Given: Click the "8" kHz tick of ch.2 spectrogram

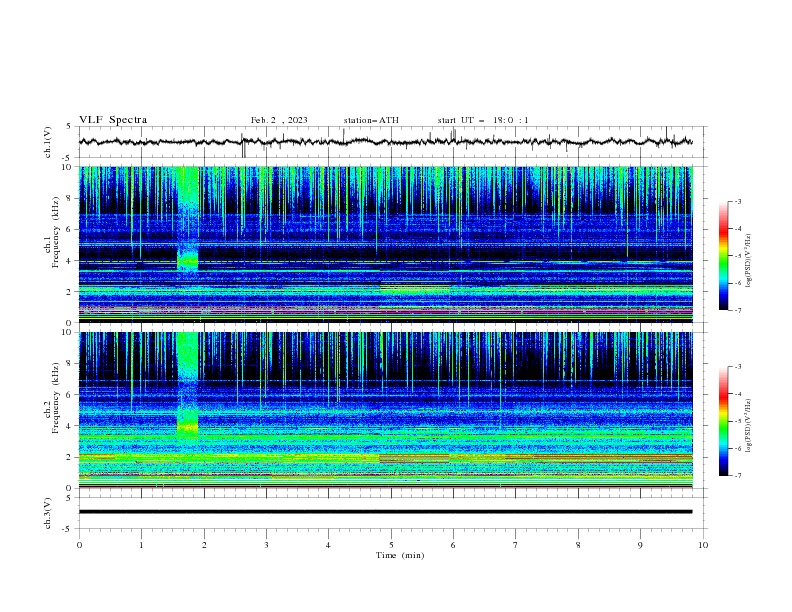Looking at the screenshot, I should 69,364.
